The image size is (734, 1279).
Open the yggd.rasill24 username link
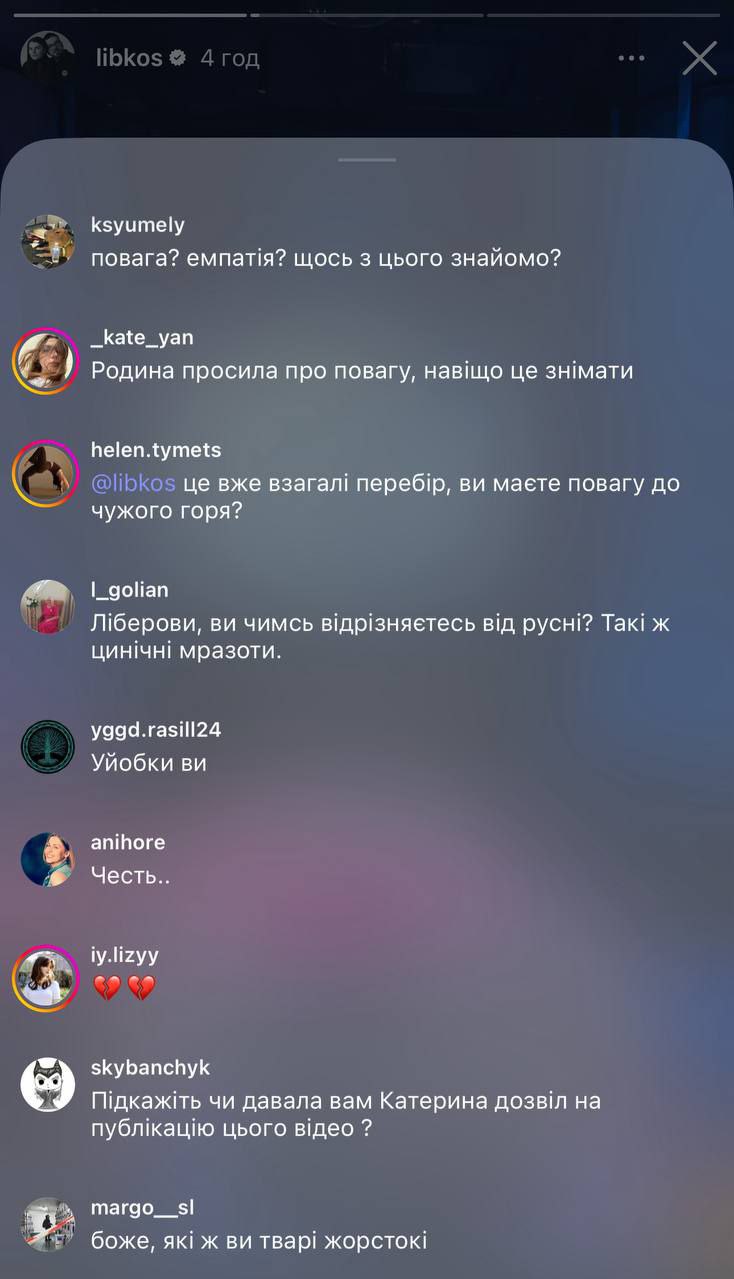tap(156, 730)
